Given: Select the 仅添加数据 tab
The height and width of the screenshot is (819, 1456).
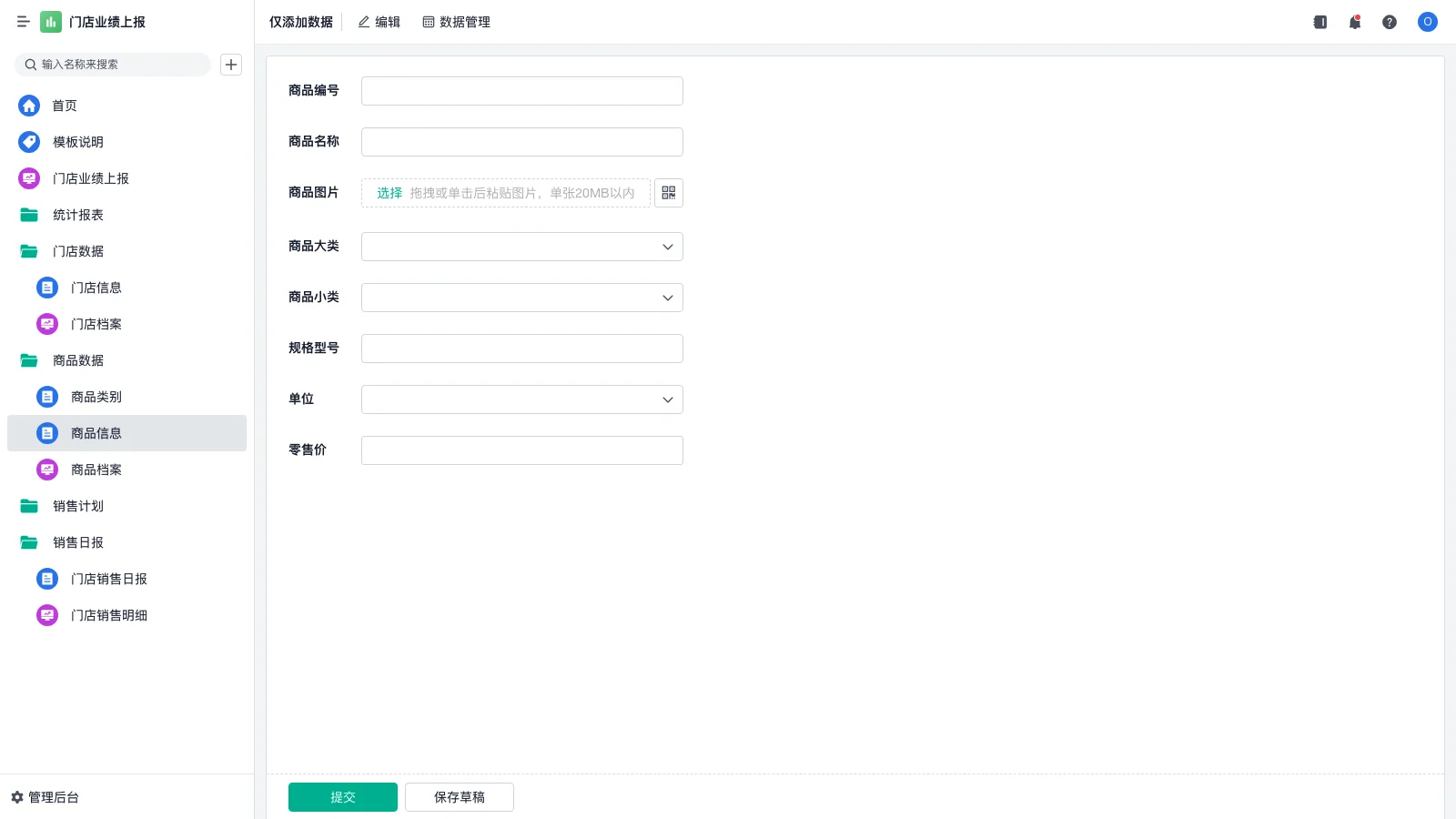Looking at the screenshot, I should coord(301,22).
